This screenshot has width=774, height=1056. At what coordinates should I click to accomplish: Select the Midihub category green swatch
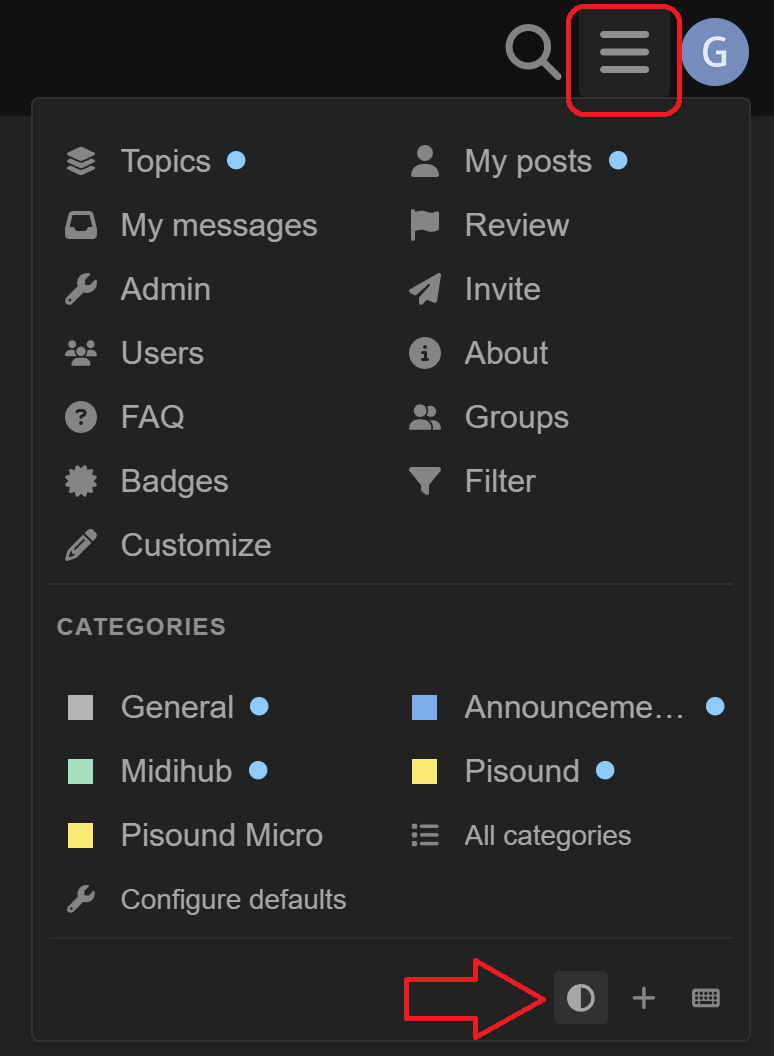81,771
